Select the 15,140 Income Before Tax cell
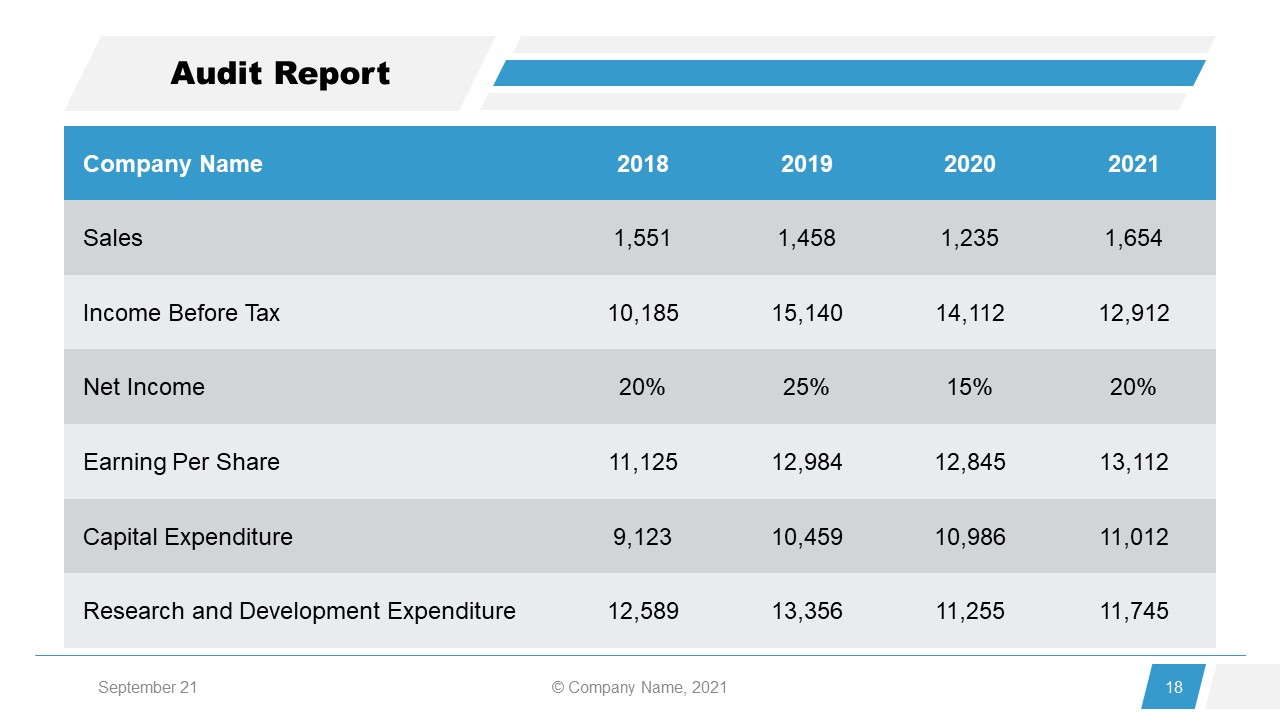 (806, 313)
